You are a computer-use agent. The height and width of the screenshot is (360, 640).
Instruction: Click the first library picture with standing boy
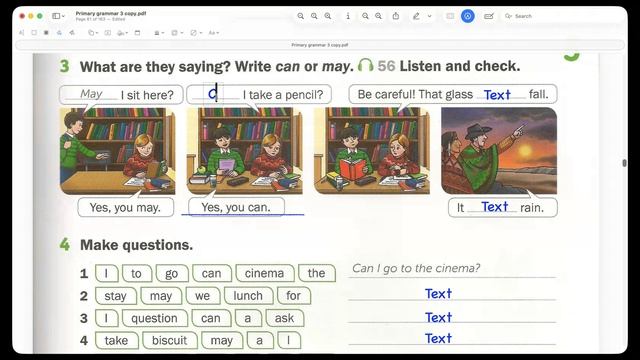(118, 151)
